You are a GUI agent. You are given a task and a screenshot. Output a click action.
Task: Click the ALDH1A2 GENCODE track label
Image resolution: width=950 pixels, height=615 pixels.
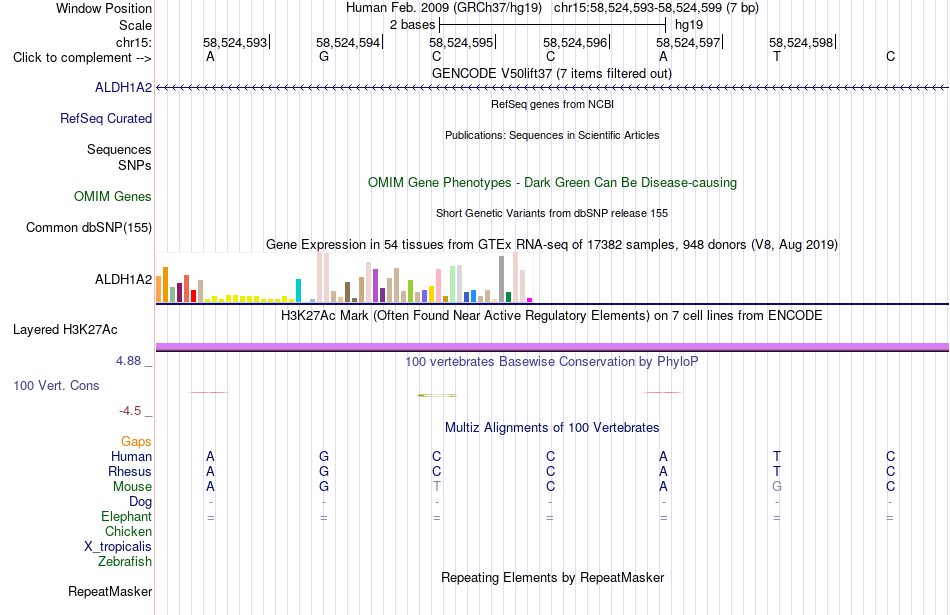[124, 88]
